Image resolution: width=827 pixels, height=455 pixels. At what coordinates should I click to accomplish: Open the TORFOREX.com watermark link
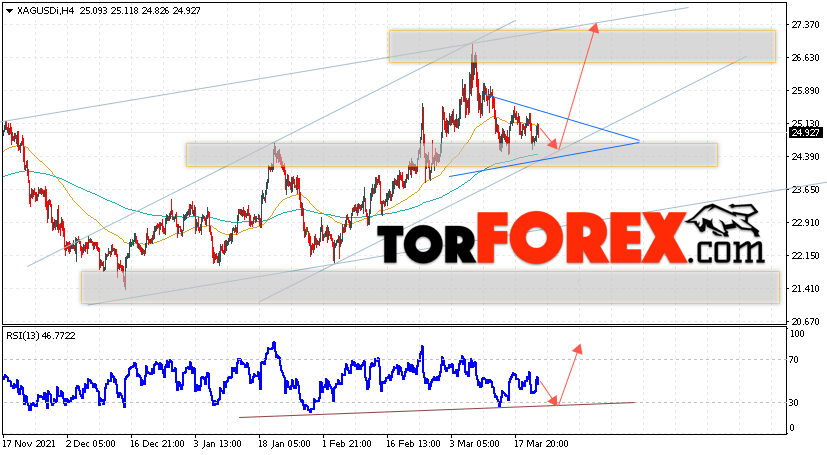point(571,238)
